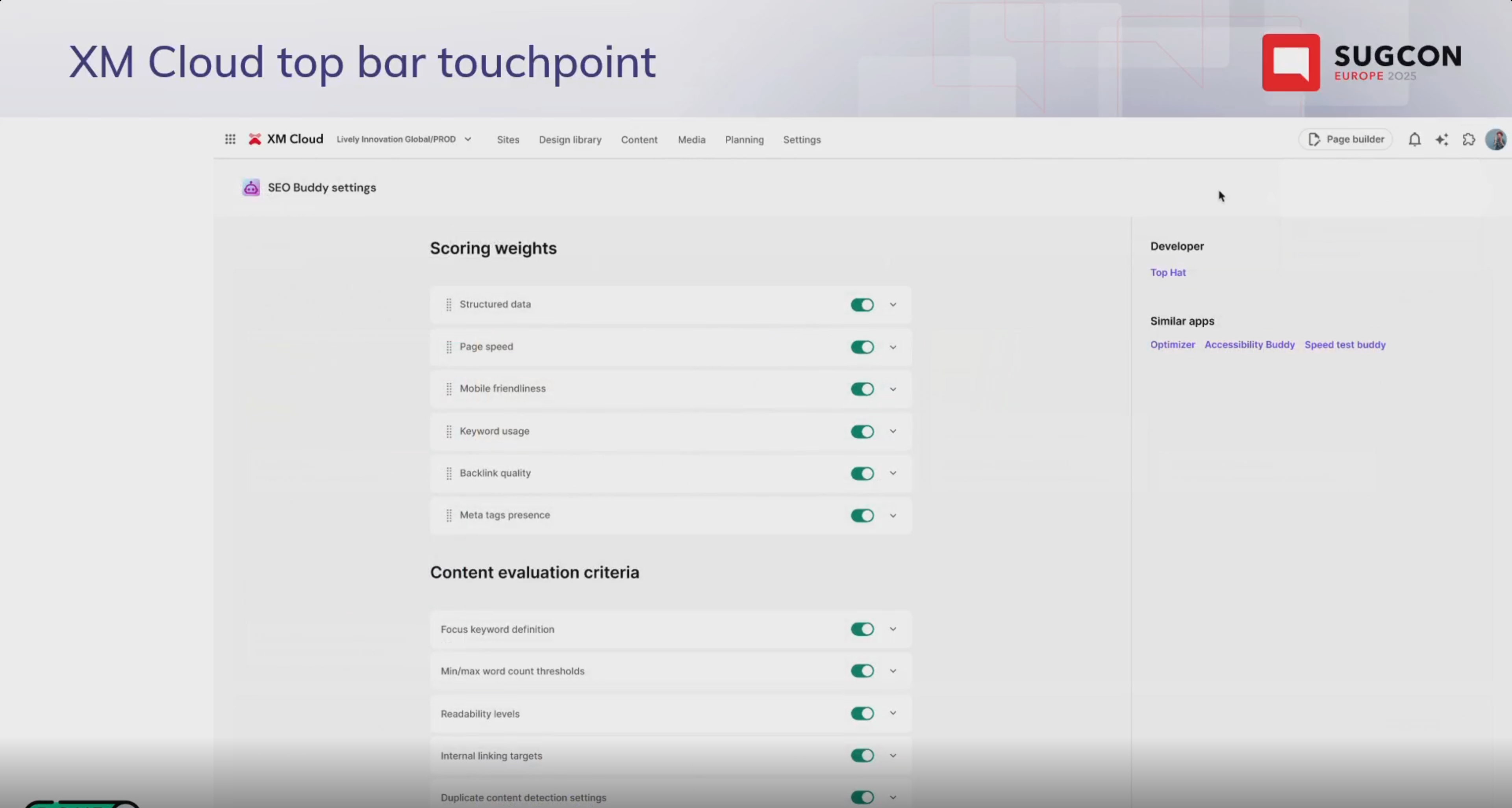The image size is (1512, 808).
Task: Click the XM Cloud logo icon
Action: pos(255,139)
